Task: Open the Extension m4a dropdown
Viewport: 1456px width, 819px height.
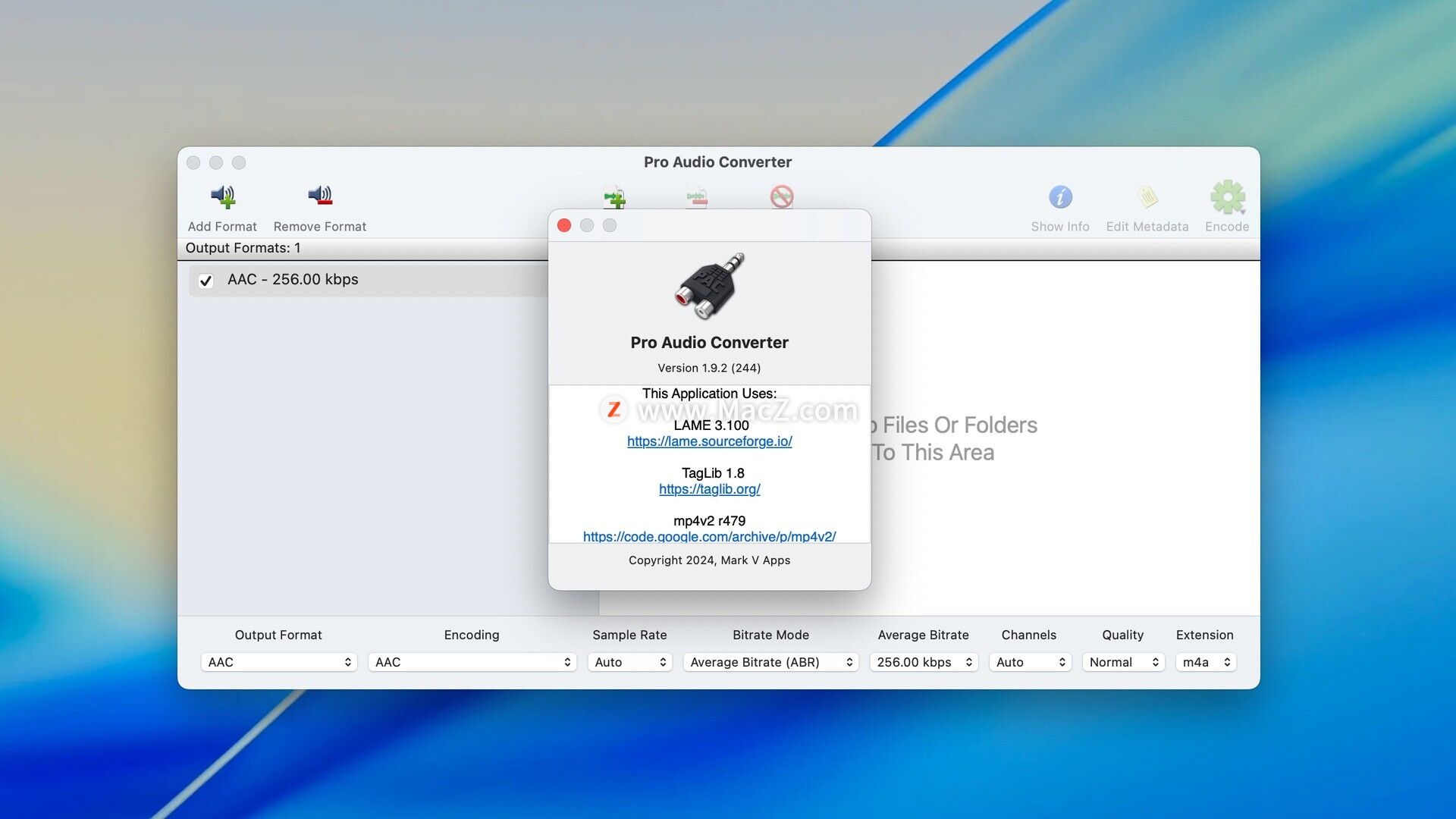Action: click(1206, 662)
